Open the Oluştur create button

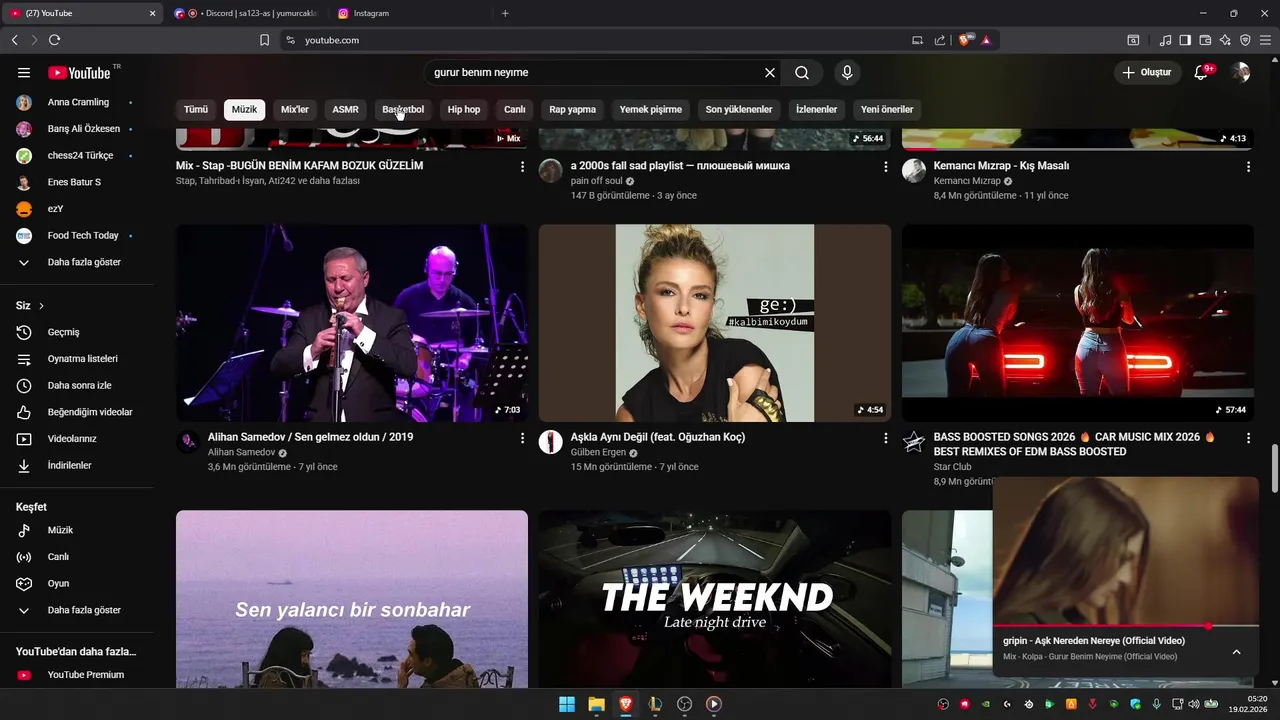pos(1148,72)
